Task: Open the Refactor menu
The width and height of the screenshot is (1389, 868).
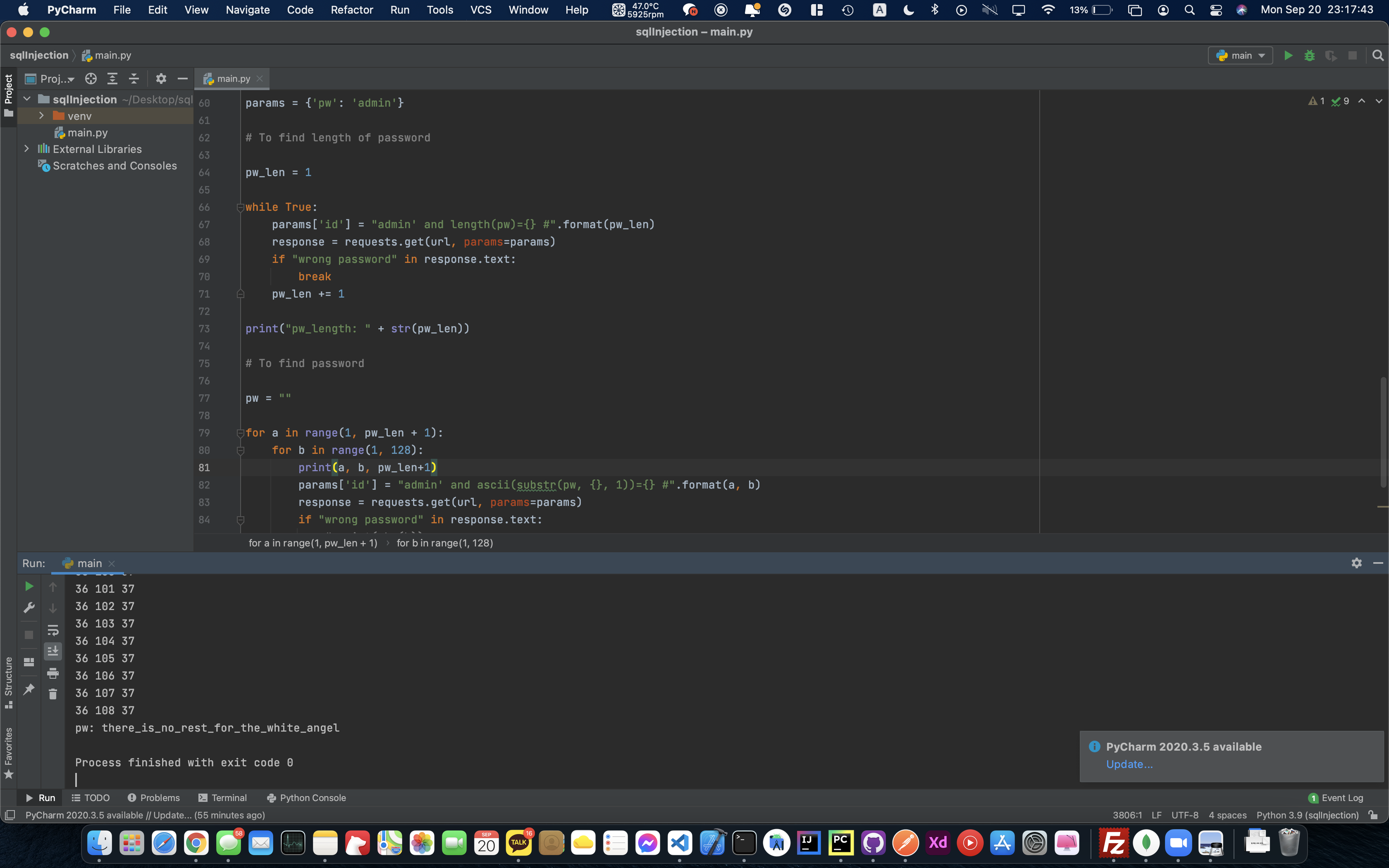Action: (351, 10)
